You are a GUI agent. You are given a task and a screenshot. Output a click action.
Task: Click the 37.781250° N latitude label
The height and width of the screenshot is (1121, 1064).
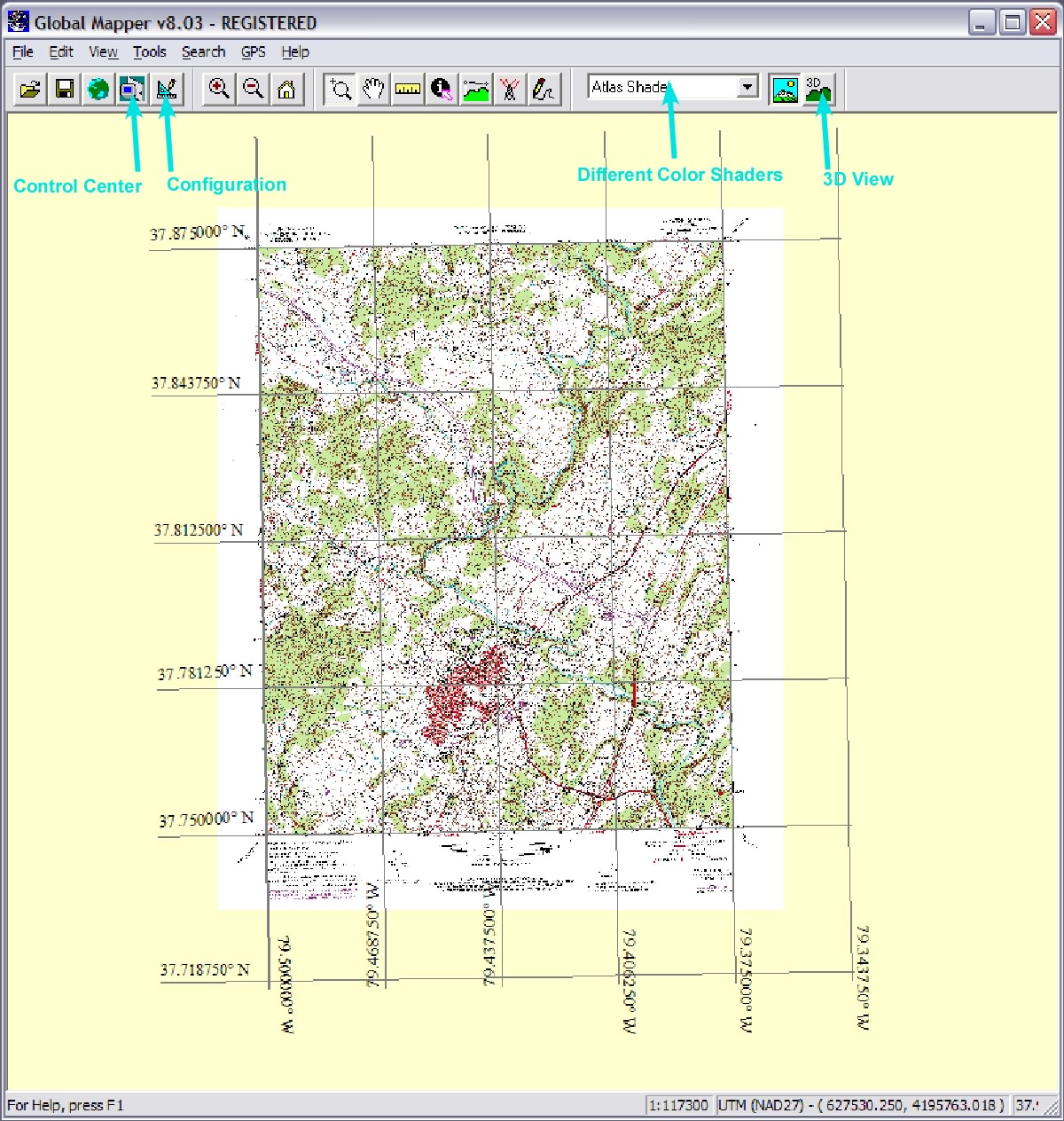pos(206,673)
